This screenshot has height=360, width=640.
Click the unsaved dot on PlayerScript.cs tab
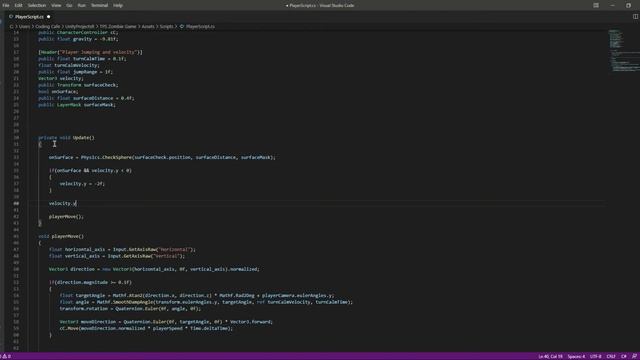pos(49,17)
